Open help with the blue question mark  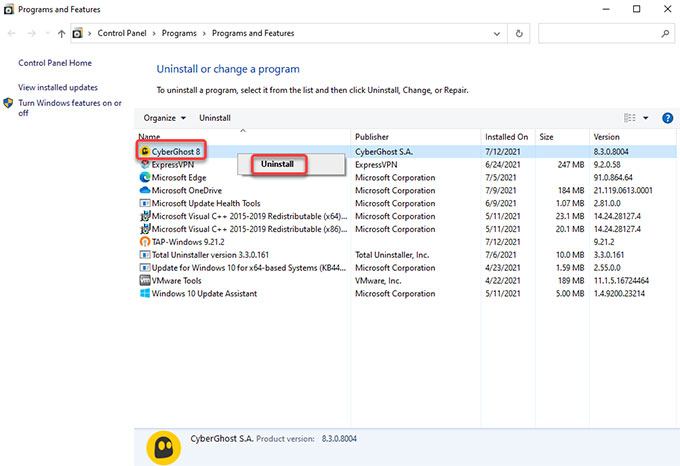point(667,118)
